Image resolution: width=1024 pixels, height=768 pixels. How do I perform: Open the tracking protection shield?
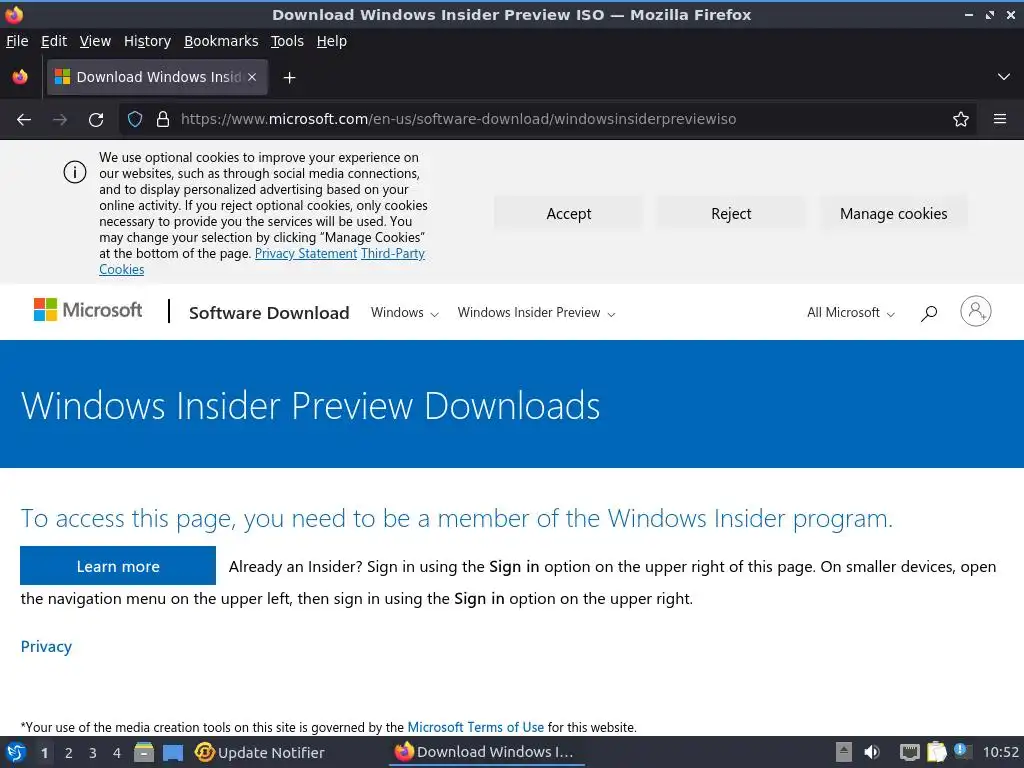tap(135, 119)
